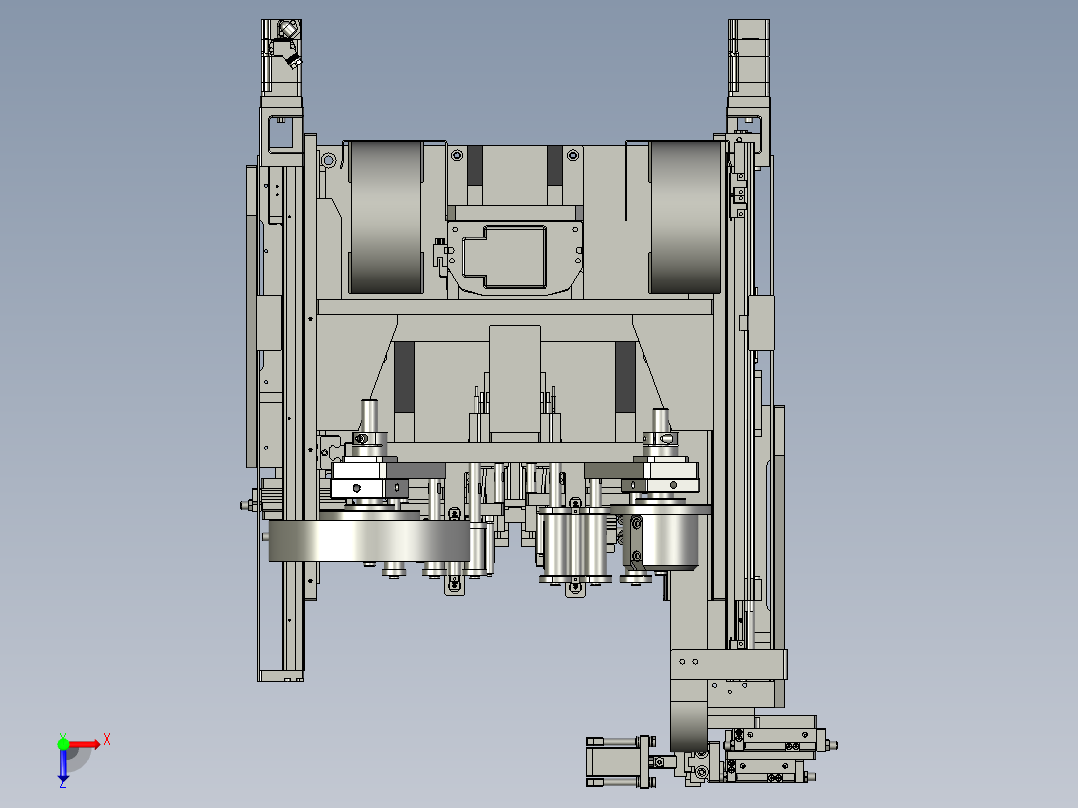
Task: Select the pneumatic cylinder at bottom right
Action: coord(621,762)
